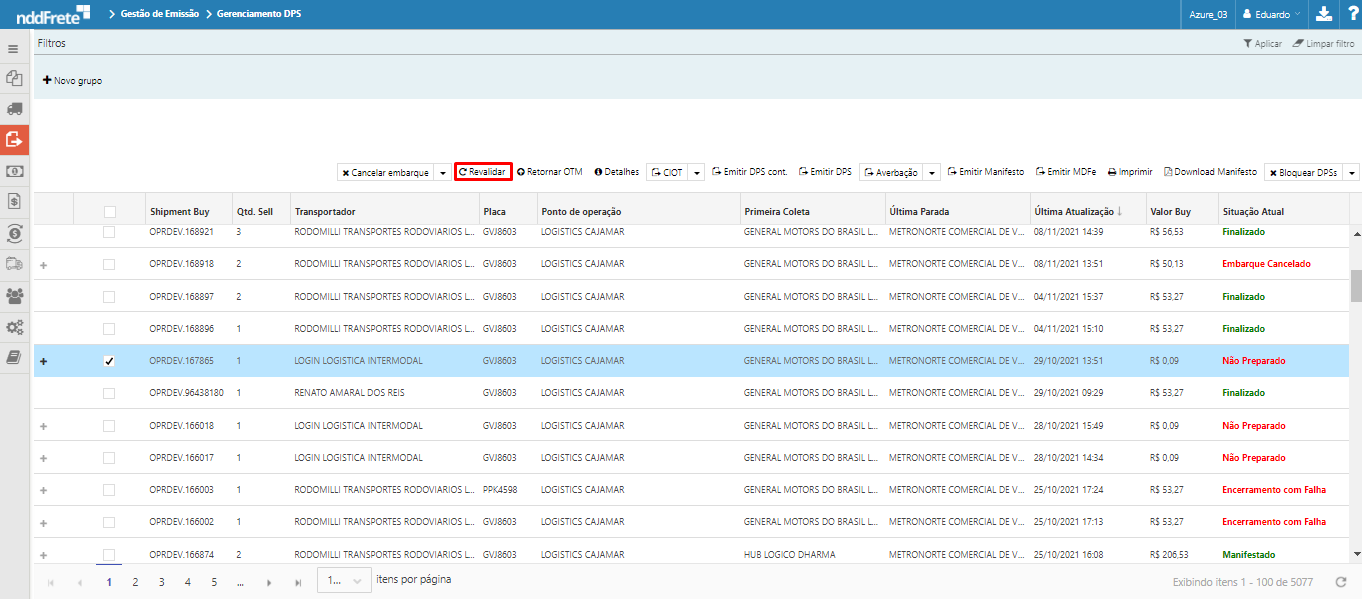Open the Eduardo user menu

1270,14
